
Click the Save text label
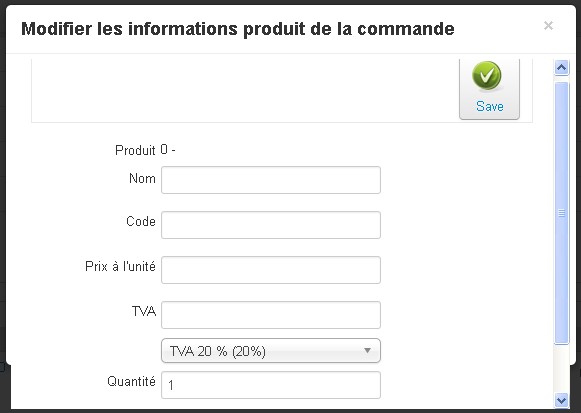[489, 107]
